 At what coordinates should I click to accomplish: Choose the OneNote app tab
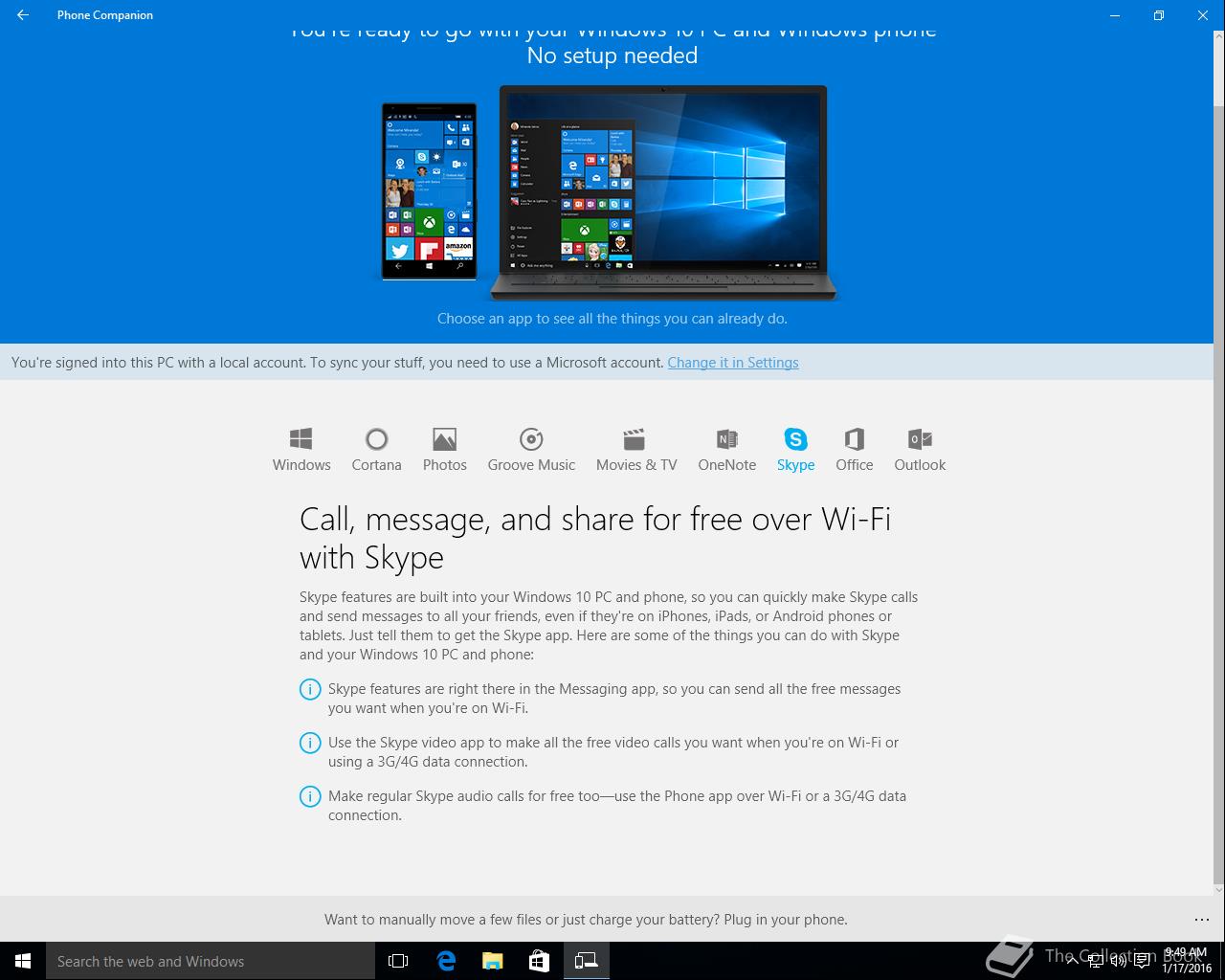[727, 450]
